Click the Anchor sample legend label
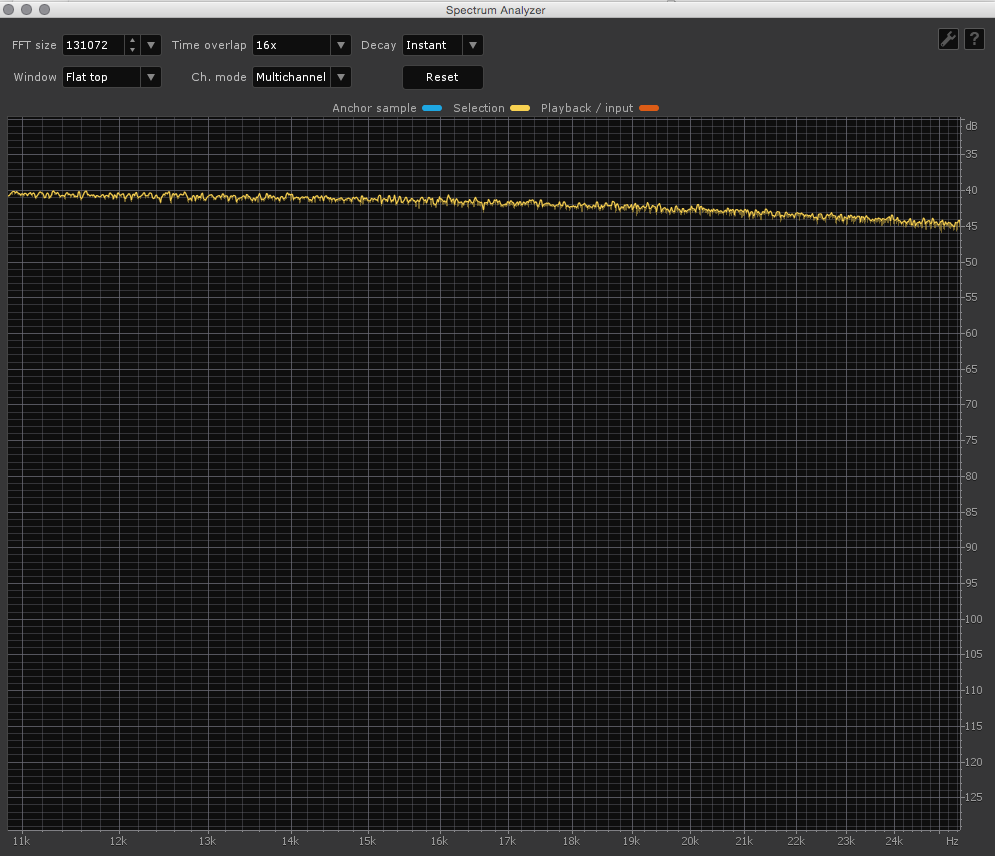995x856 pixels. (374, 108)
